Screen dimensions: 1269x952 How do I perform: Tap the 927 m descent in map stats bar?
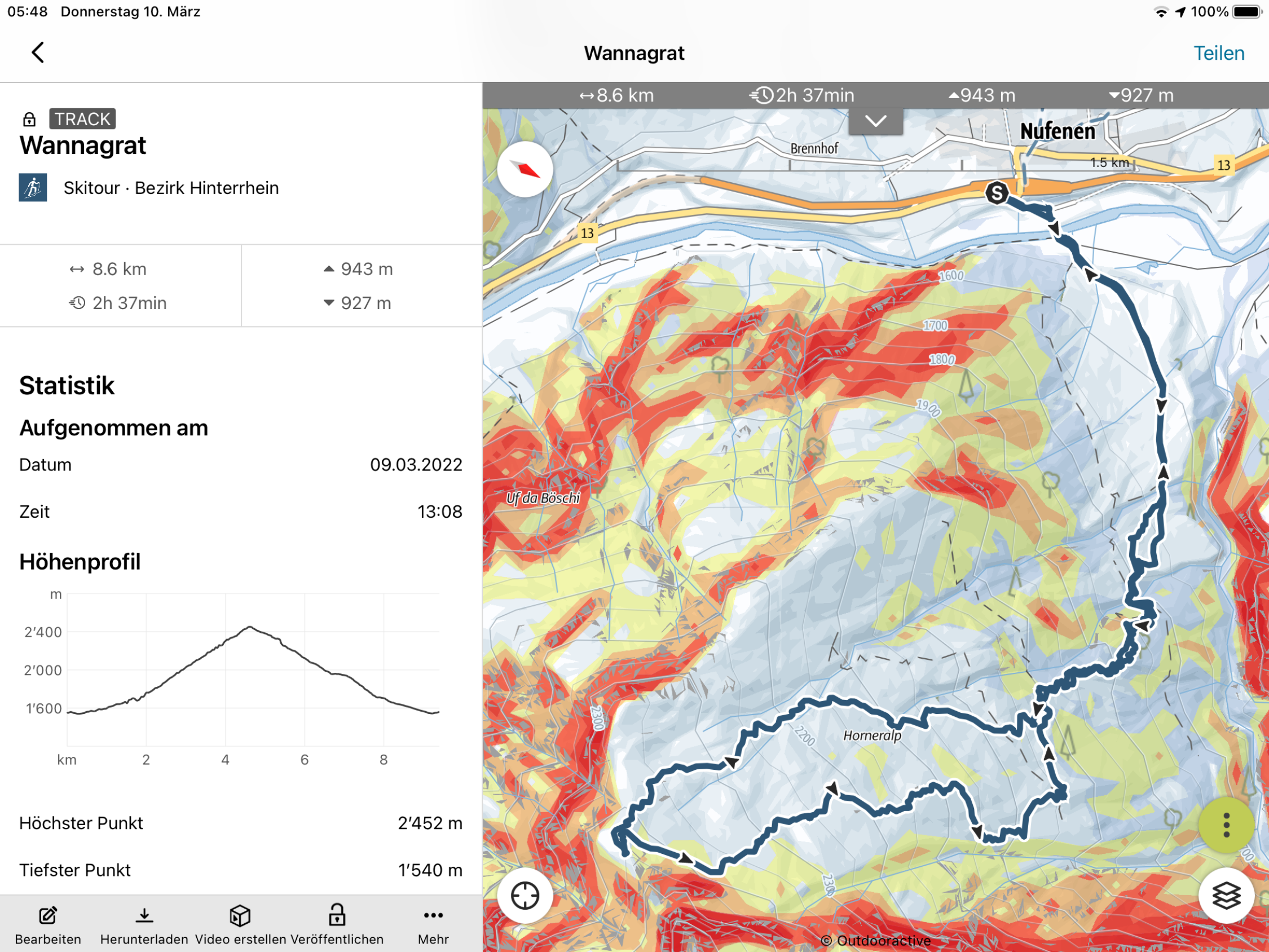pos(1141,95)
